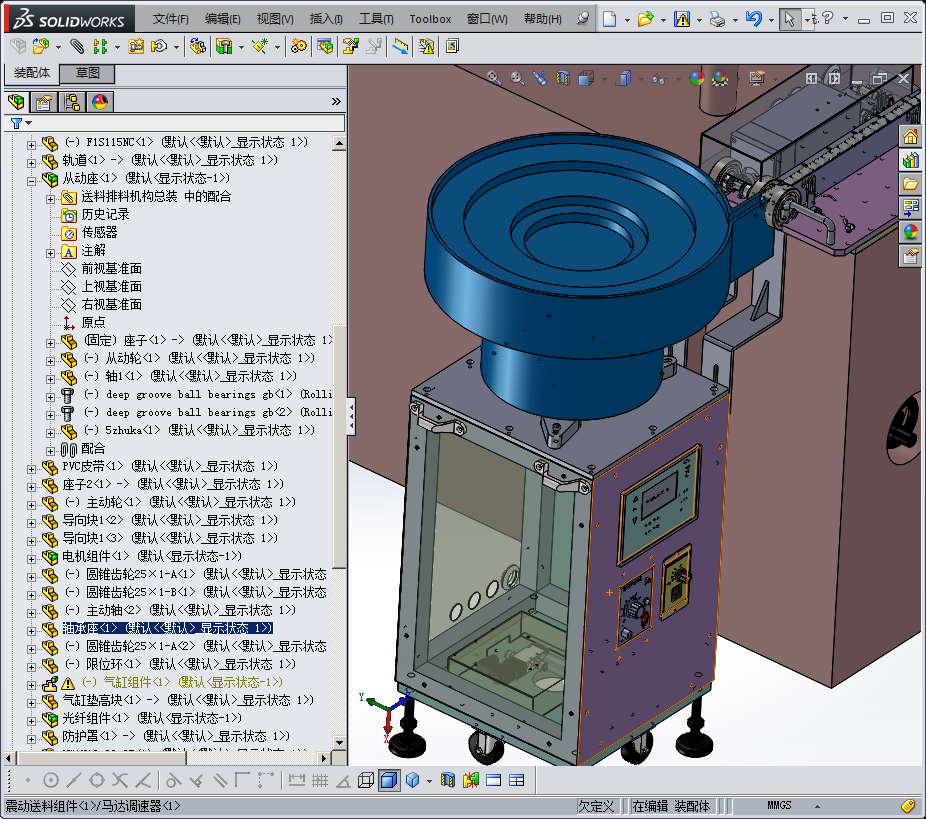926x819 pixels.
Task: Expand the panel tabs chevron »
Action: click(336, 102)
